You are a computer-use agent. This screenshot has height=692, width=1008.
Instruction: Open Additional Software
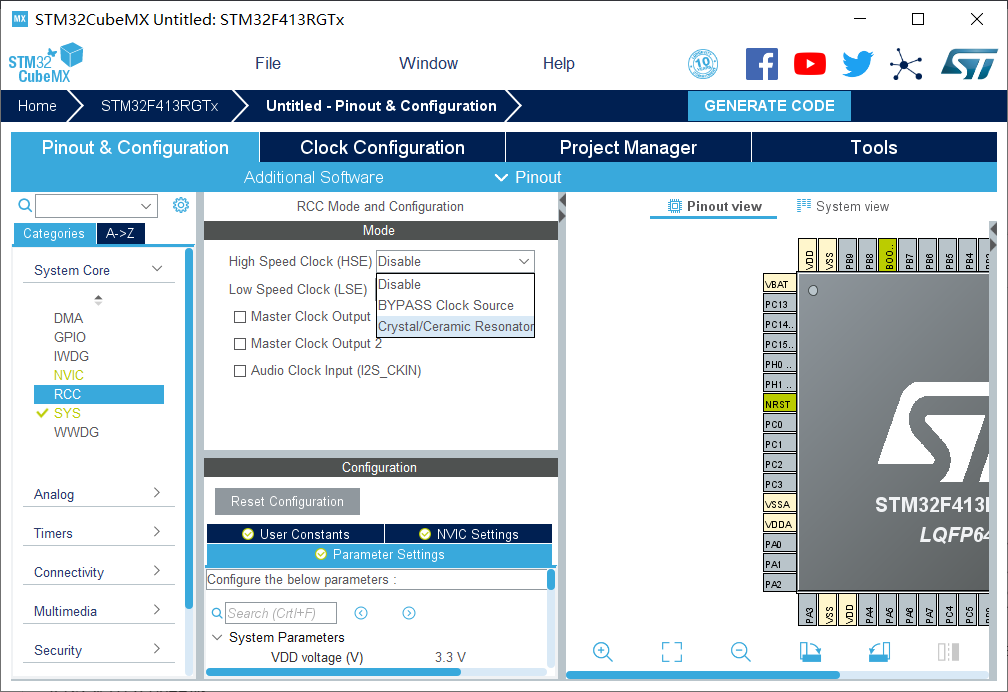(314, 177)
